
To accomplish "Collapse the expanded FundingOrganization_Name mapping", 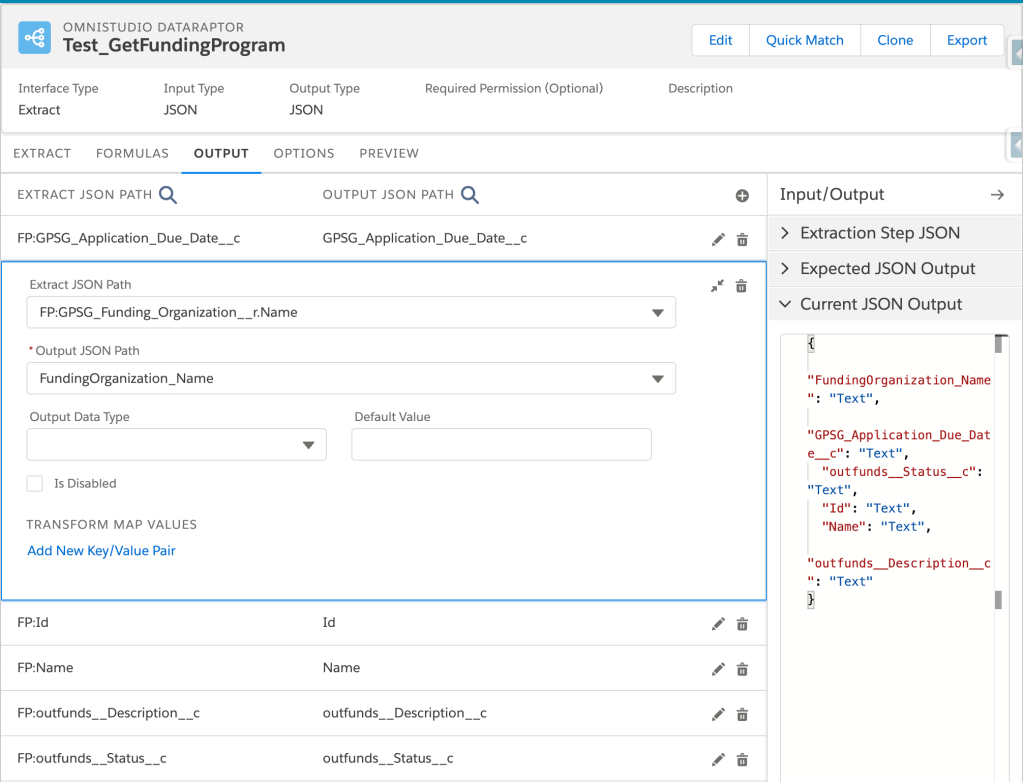I will coord(717,286).
